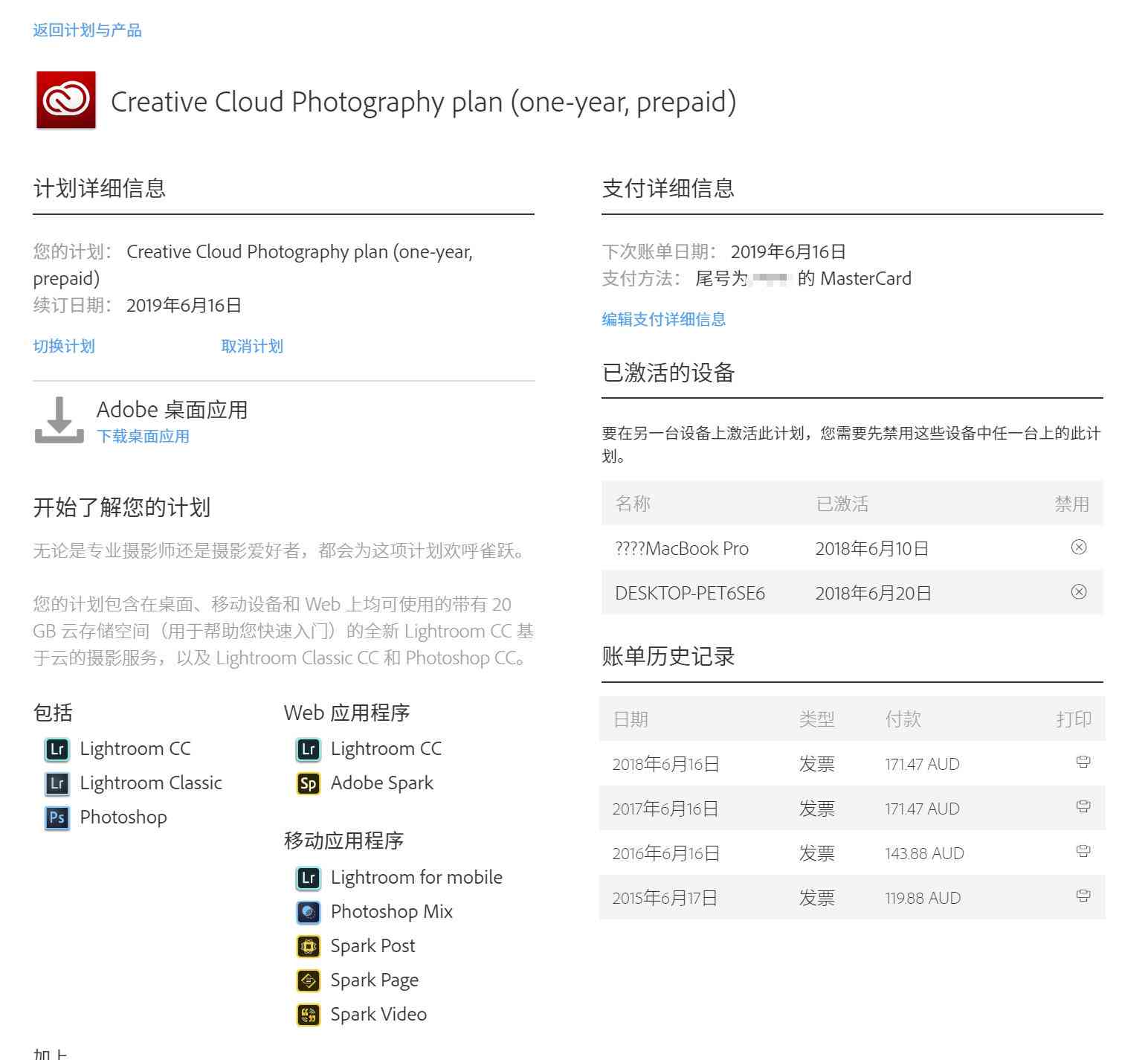Click the 日期 column header
This screenshot has width=1148, height=1060.
point(631,719)
